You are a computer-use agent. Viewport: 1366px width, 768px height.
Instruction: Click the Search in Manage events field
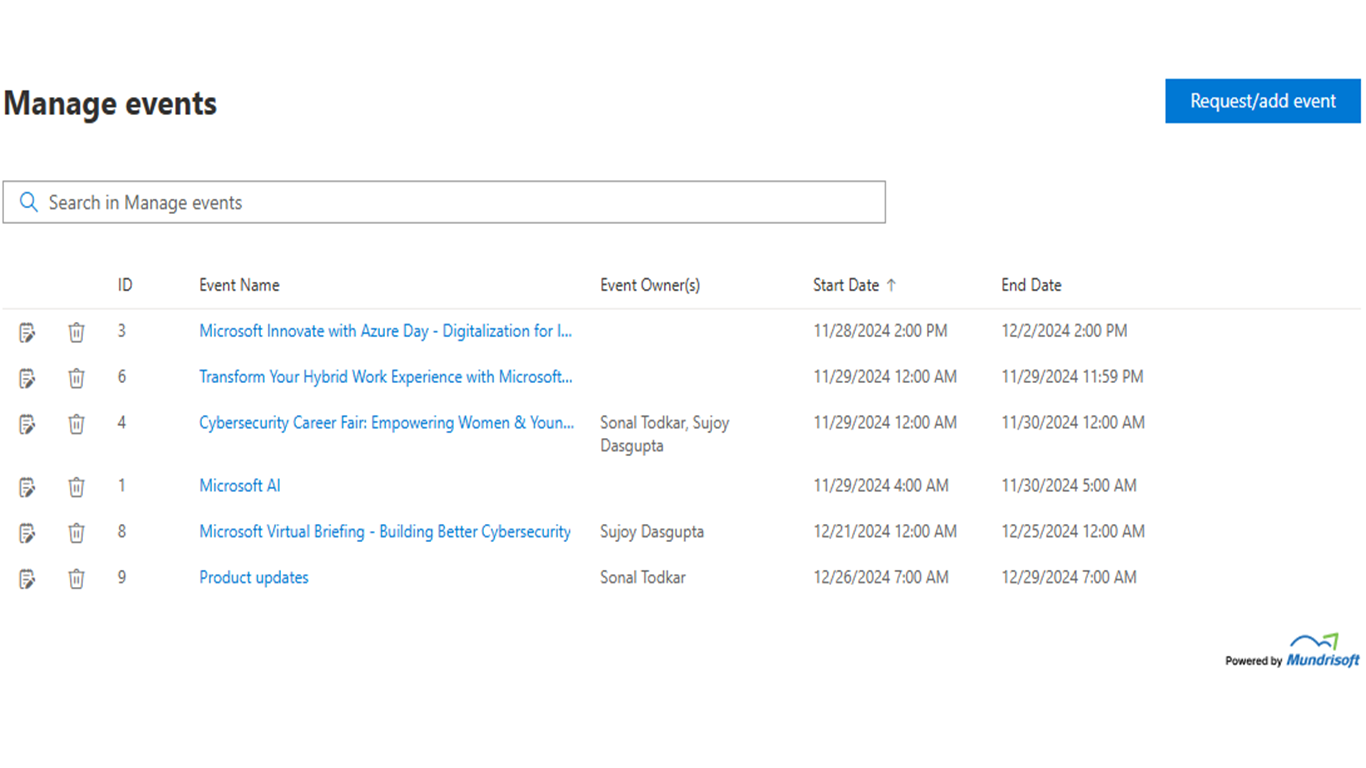click(x=460, y=203)
